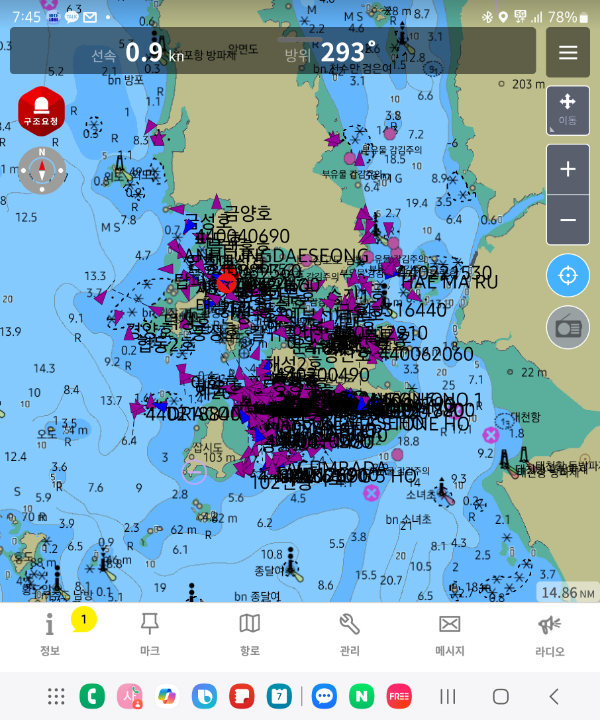The image size is (600, 720).
Task: Tap the Android recent apps button
Action: tap(448, 696)
